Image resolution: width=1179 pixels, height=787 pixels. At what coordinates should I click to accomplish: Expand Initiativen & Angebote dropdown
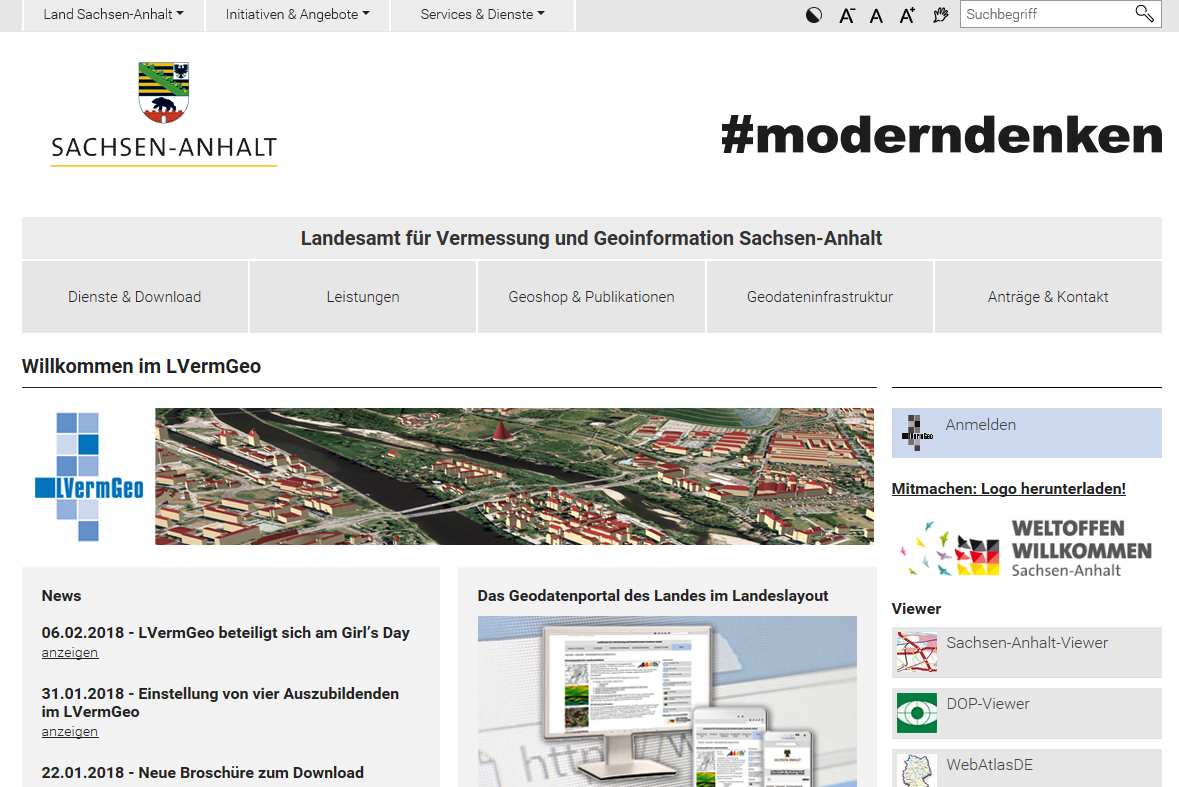298,14
